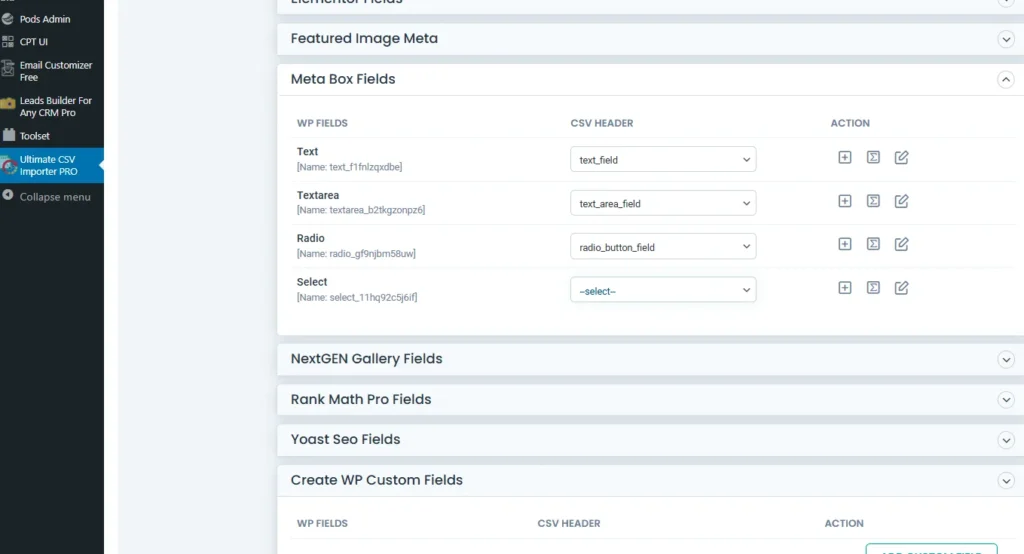Open Pods Admin in the sidebar
The image size is (1024, 554).
pos(45,19)
